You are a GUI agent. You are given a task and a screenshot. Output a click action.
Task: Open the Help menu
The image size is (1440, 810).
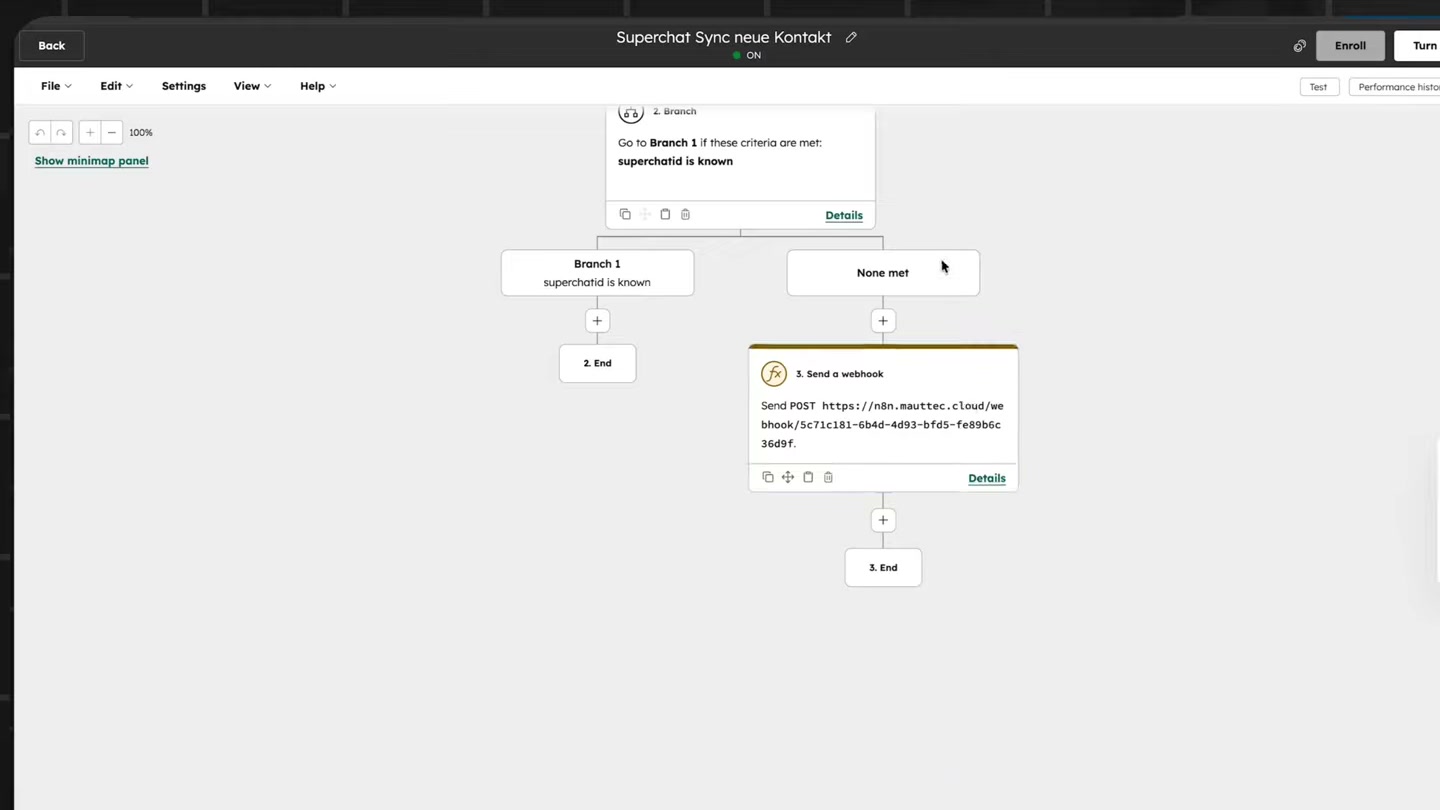click(317, 86)
